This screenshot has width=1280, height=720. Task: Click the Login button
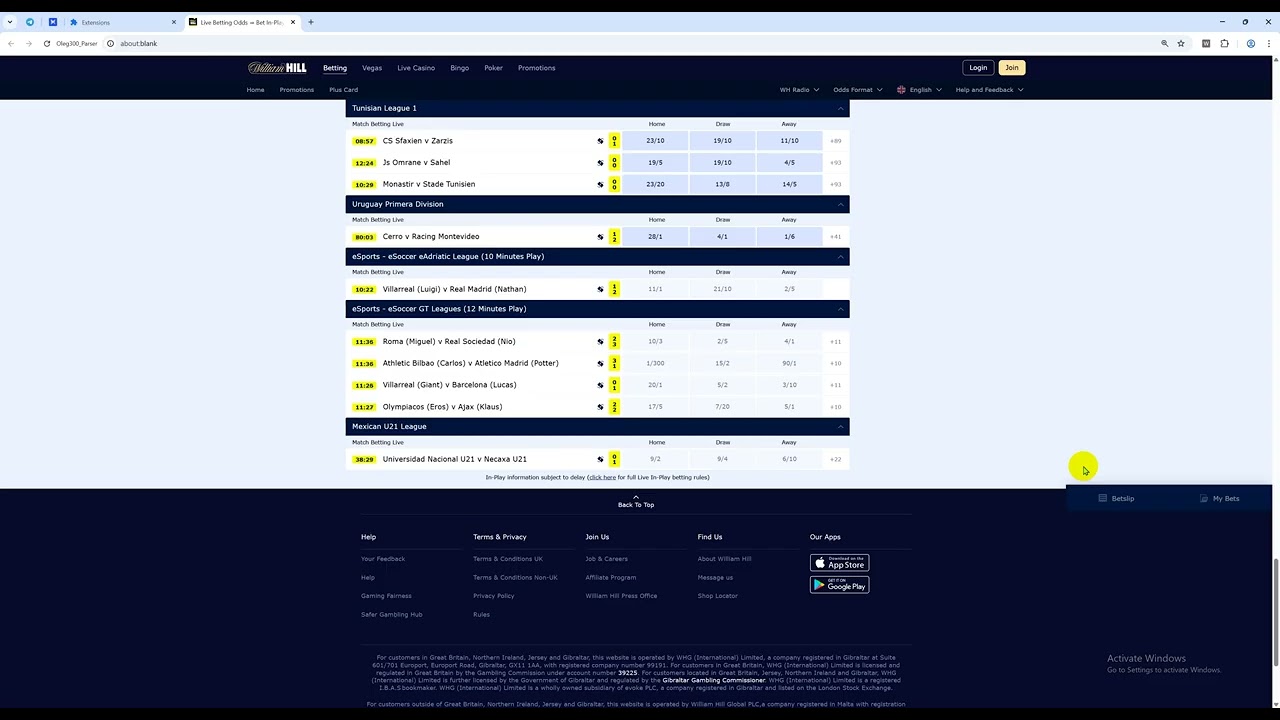(x=978, y=68)
